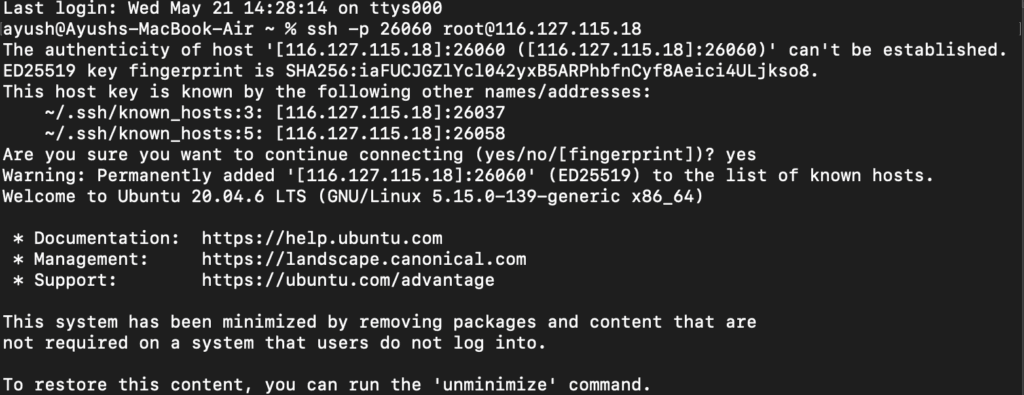Viewport: 1024px width, 395px height.
Task: Click the 'Welcome to Ubuntu 20.04.6 LTS' text
Action: (x=154, y=196)
